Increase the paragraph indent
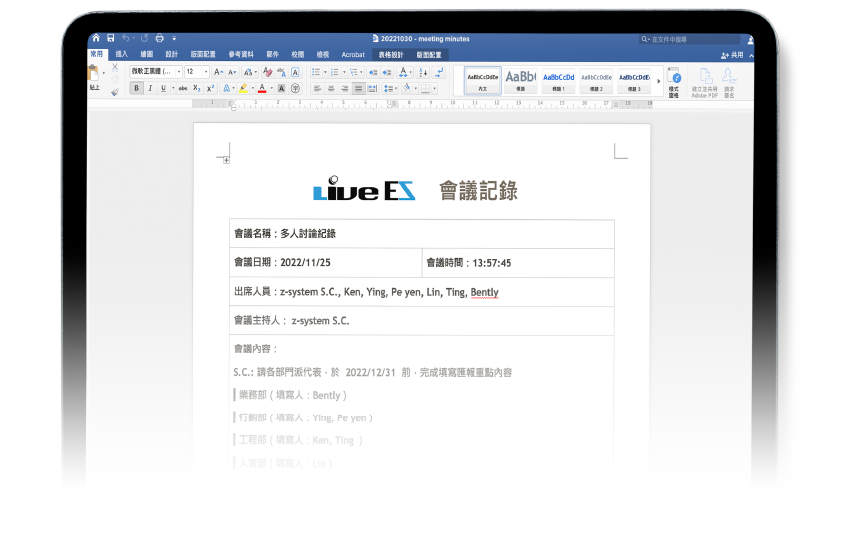Viewport: 842px width, 555px height. (387, 72)
